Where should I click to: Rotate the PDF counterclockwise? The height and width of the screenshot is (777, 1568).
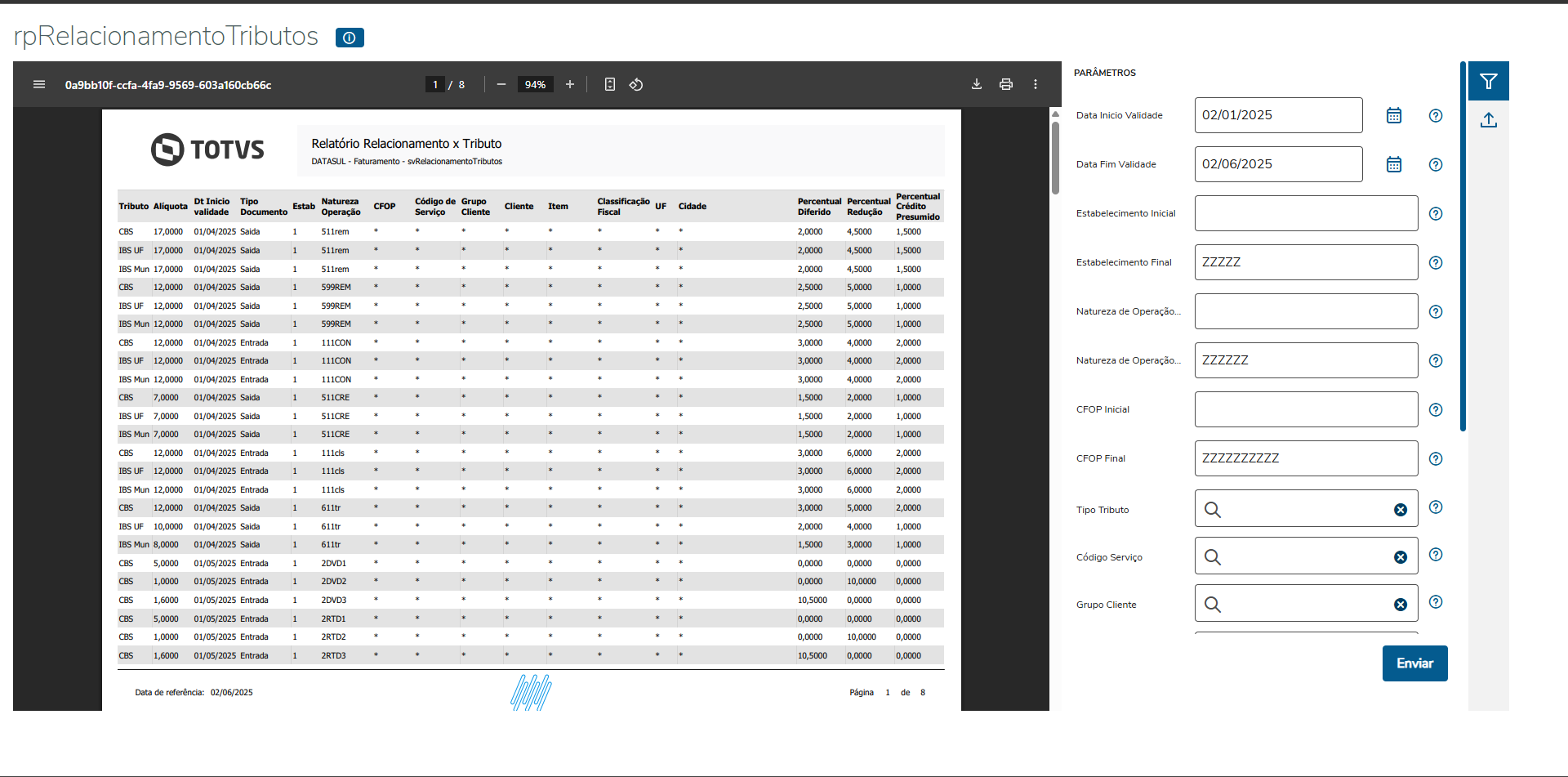tap(636, 84)
